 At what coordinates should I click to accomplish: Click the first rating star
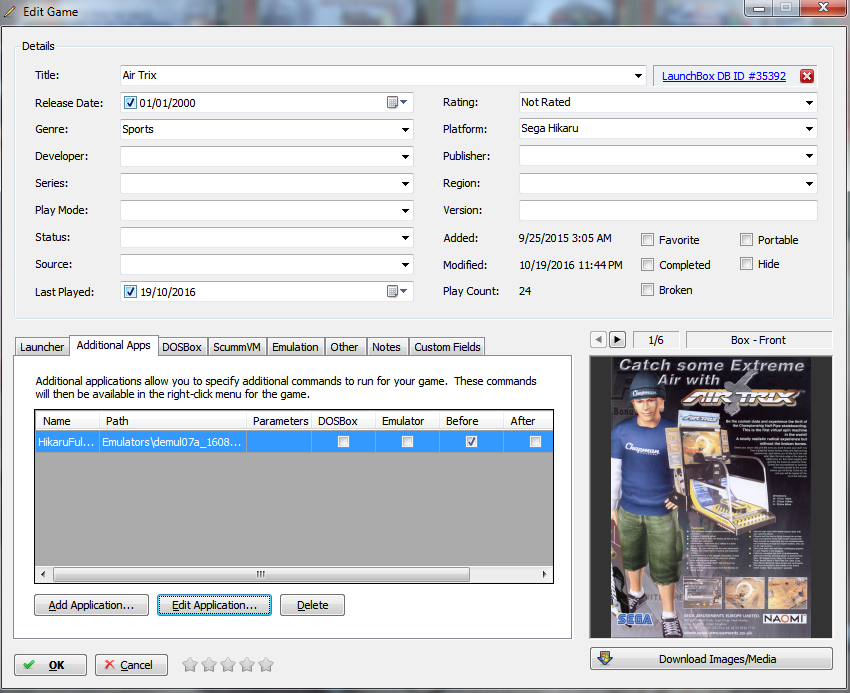[190, 664]
